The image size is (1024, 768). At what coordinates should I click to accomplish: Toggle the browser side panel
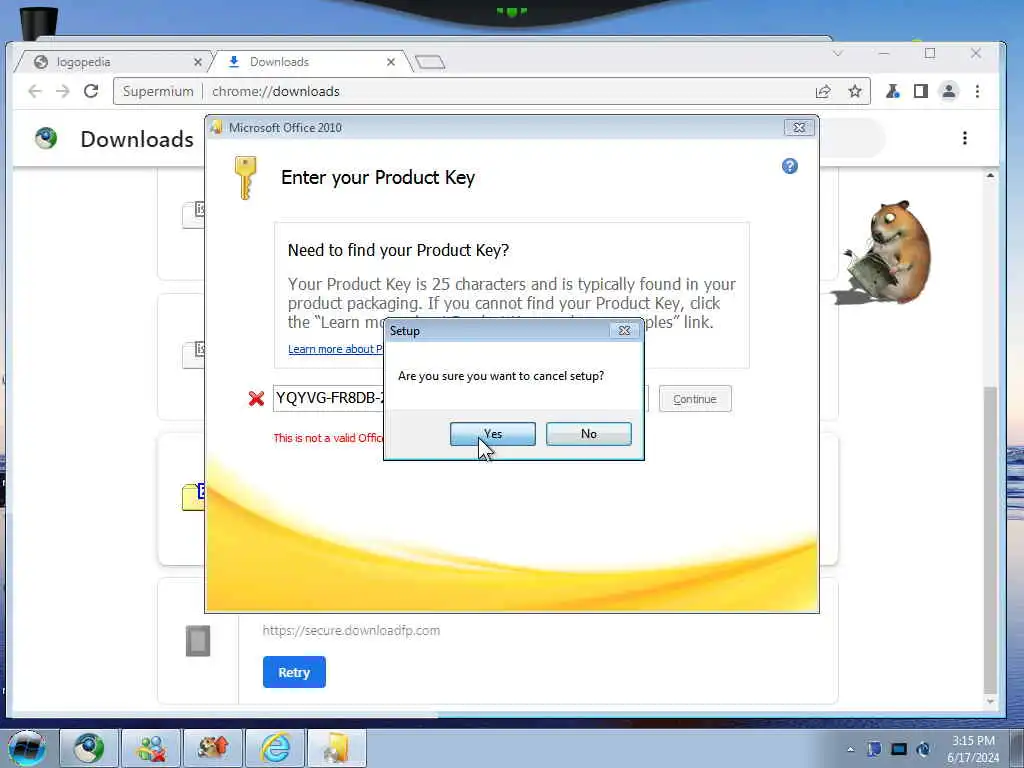click(x=921, y=91)
